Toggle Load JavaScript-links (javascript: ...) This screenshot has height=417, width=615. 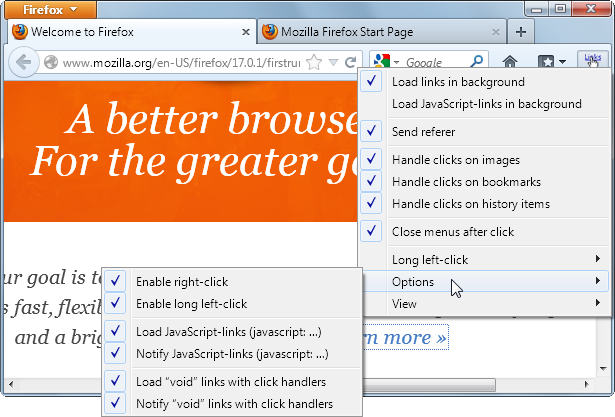tap(232, 332)
